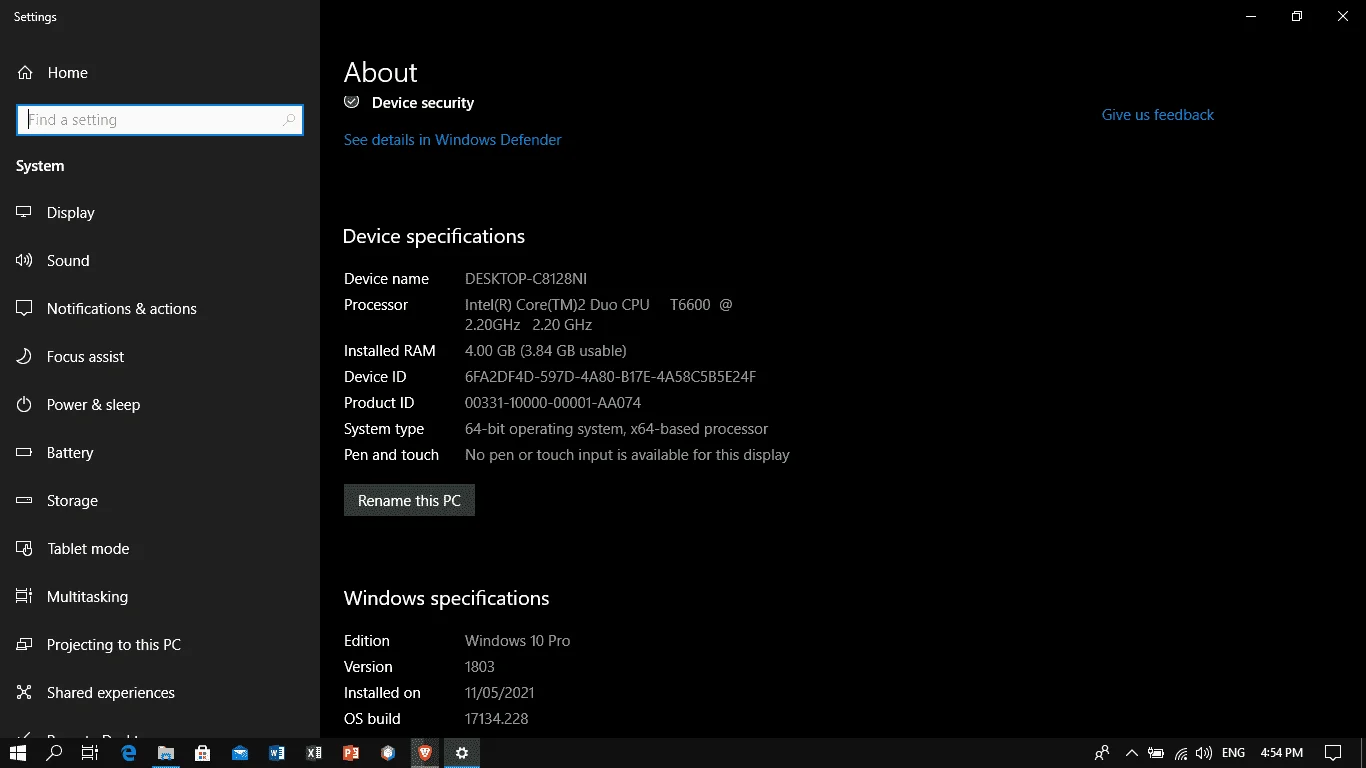
Task: Click the battery tray icon
Action: (x=1156, y=753)
